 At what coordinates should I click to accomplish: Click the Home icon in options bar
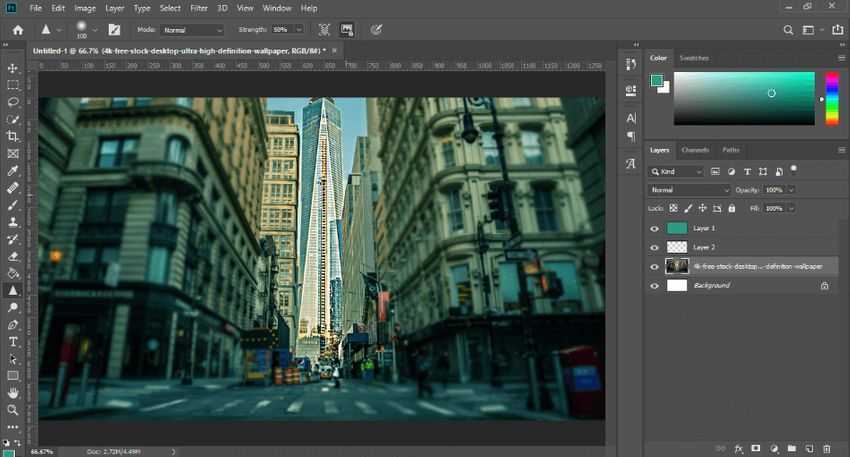pyautogui.click(x=17, y=30)
